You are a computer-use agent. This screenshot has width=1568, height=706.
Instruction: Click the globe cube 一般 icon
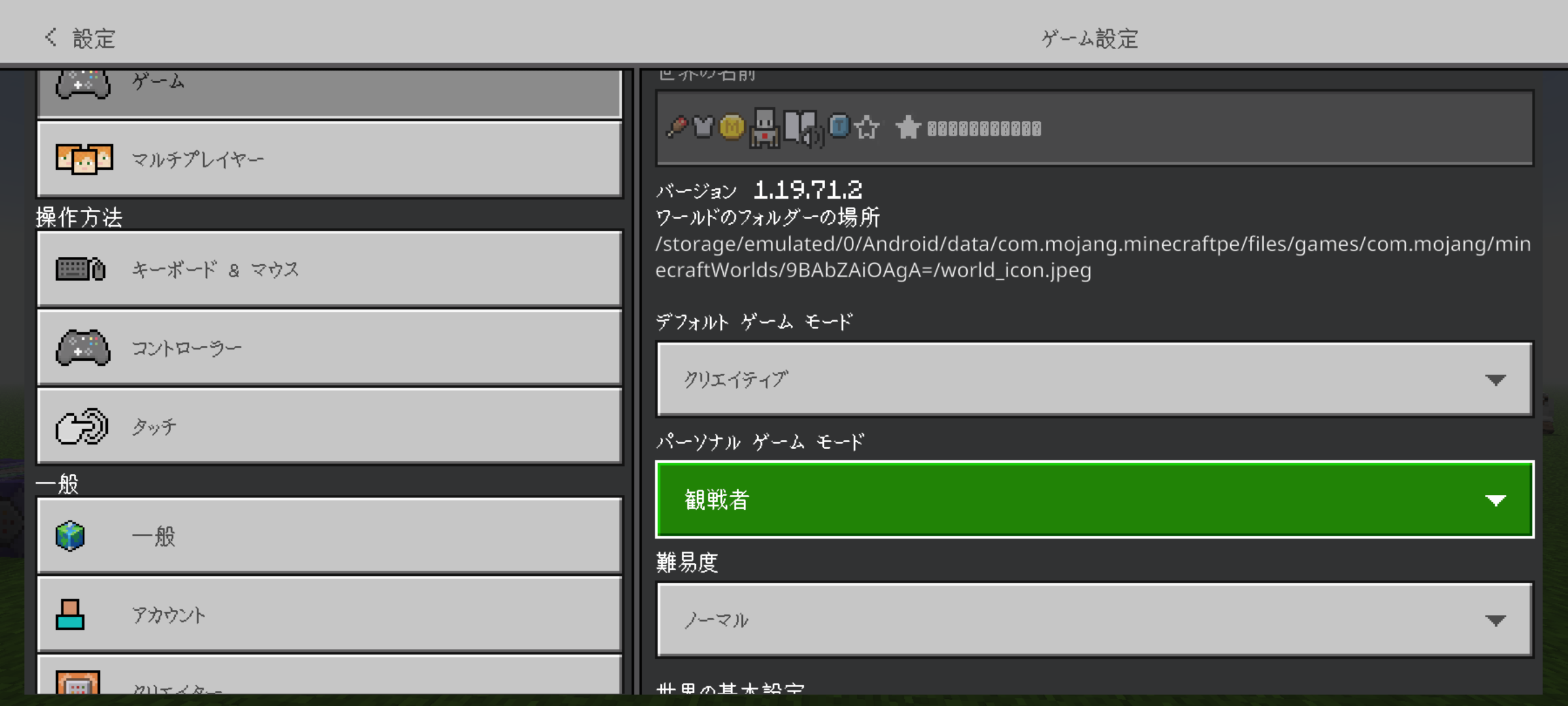(x=71, y=536)
